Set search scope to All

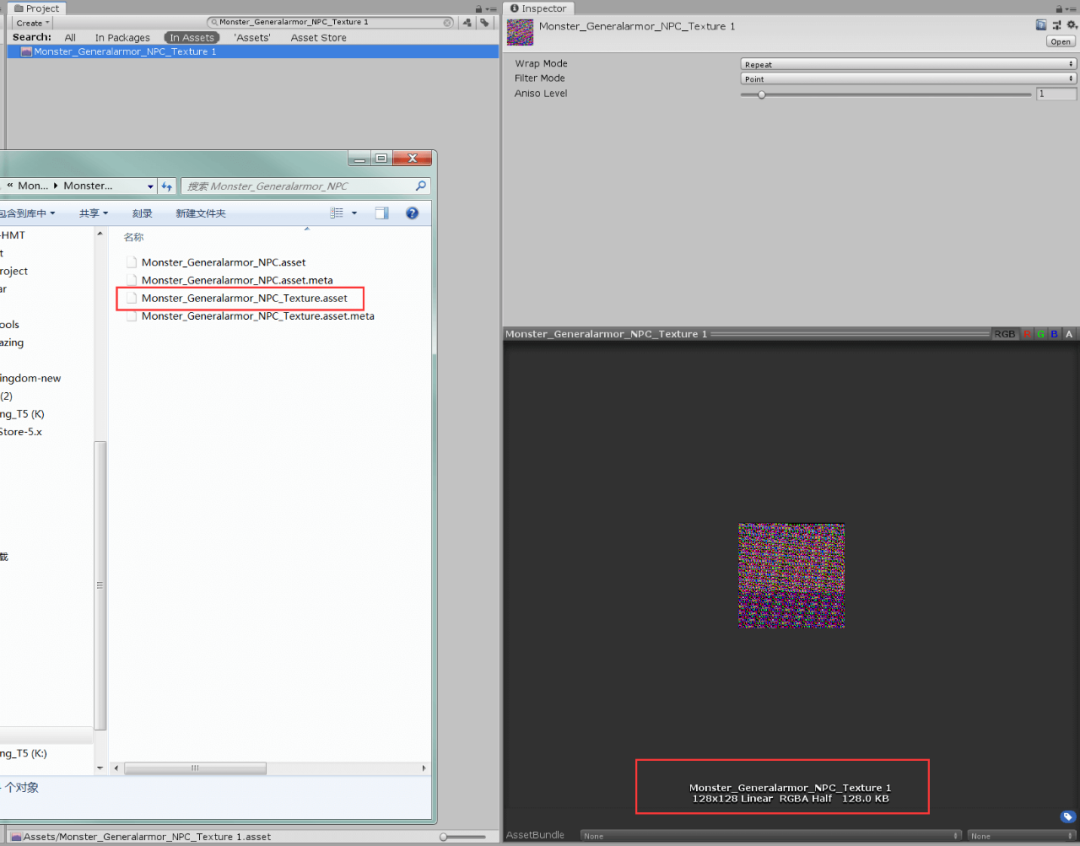click(x=70, y=37)
